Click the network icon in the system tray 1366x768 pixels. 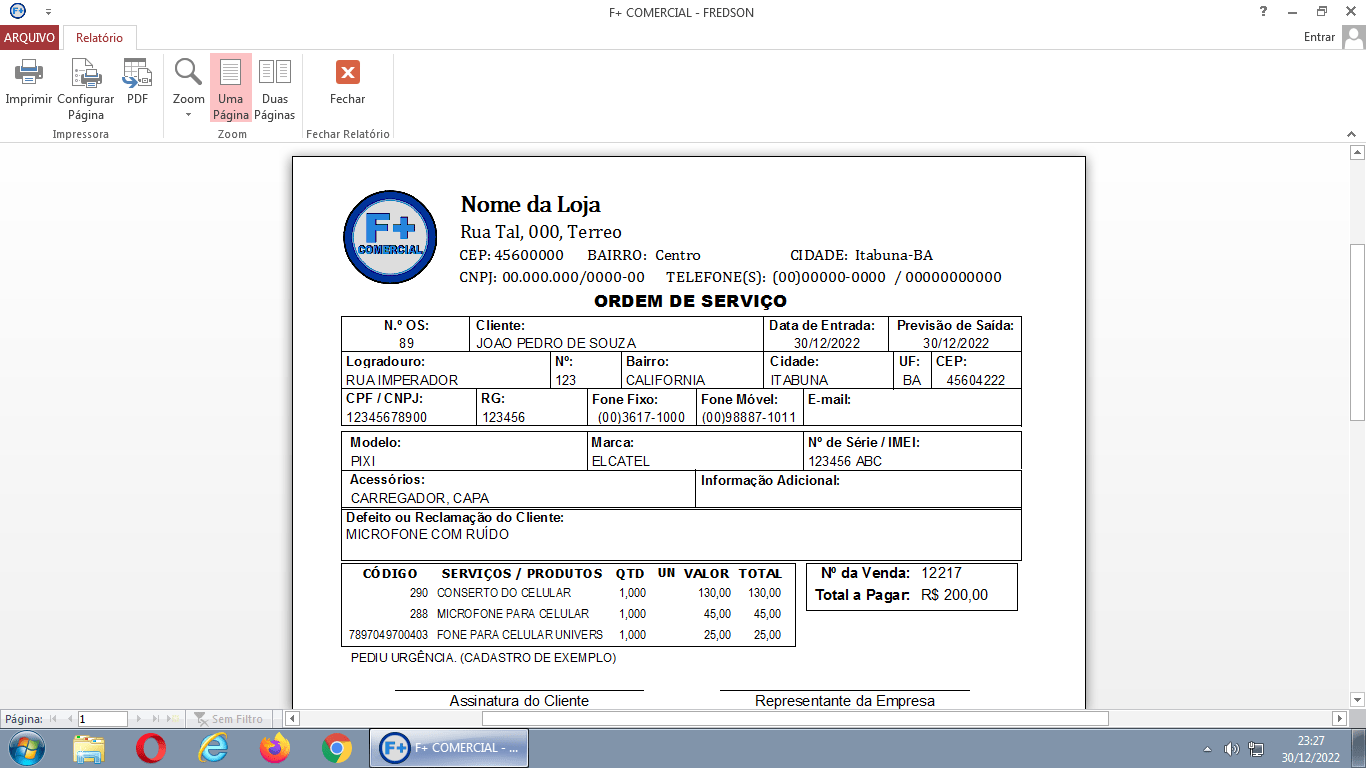pyautogui.click(x=1256, y=749)
